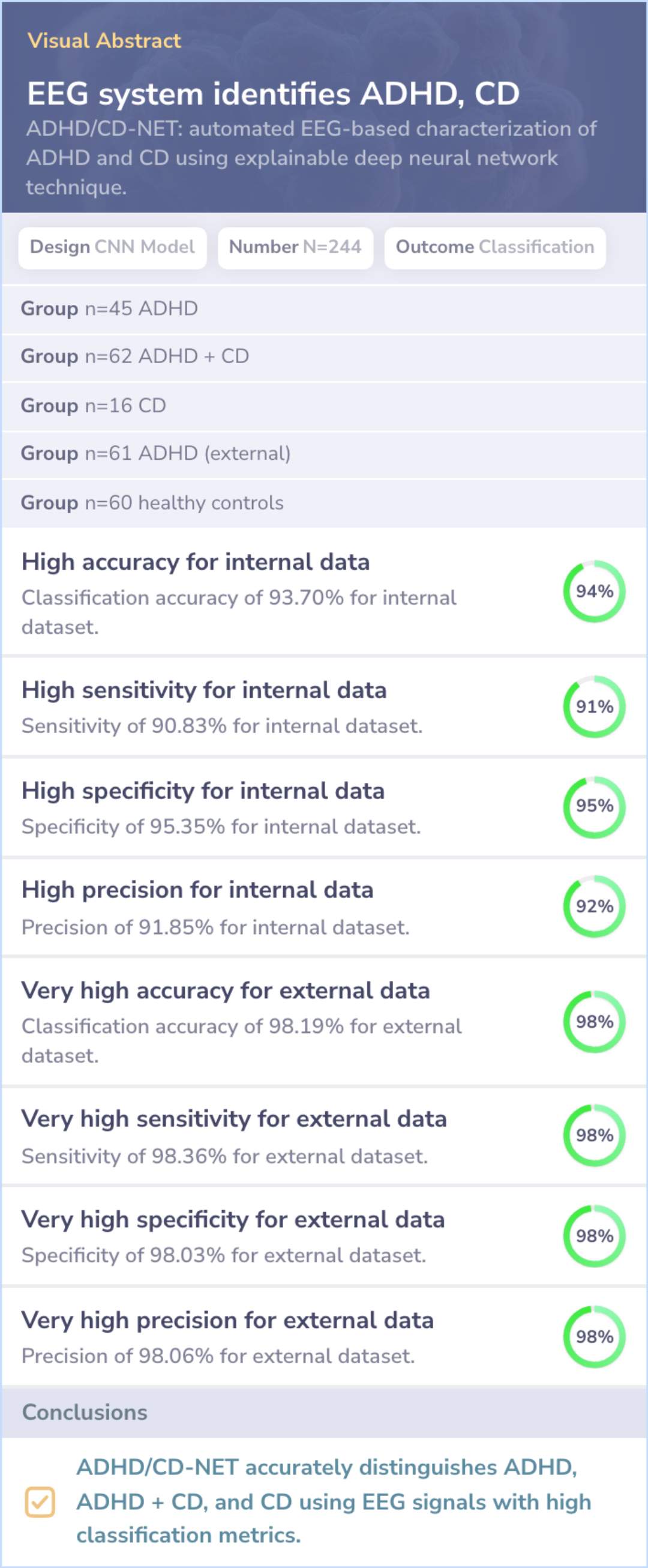Select the Group n=61 ADHD external row

323,454
